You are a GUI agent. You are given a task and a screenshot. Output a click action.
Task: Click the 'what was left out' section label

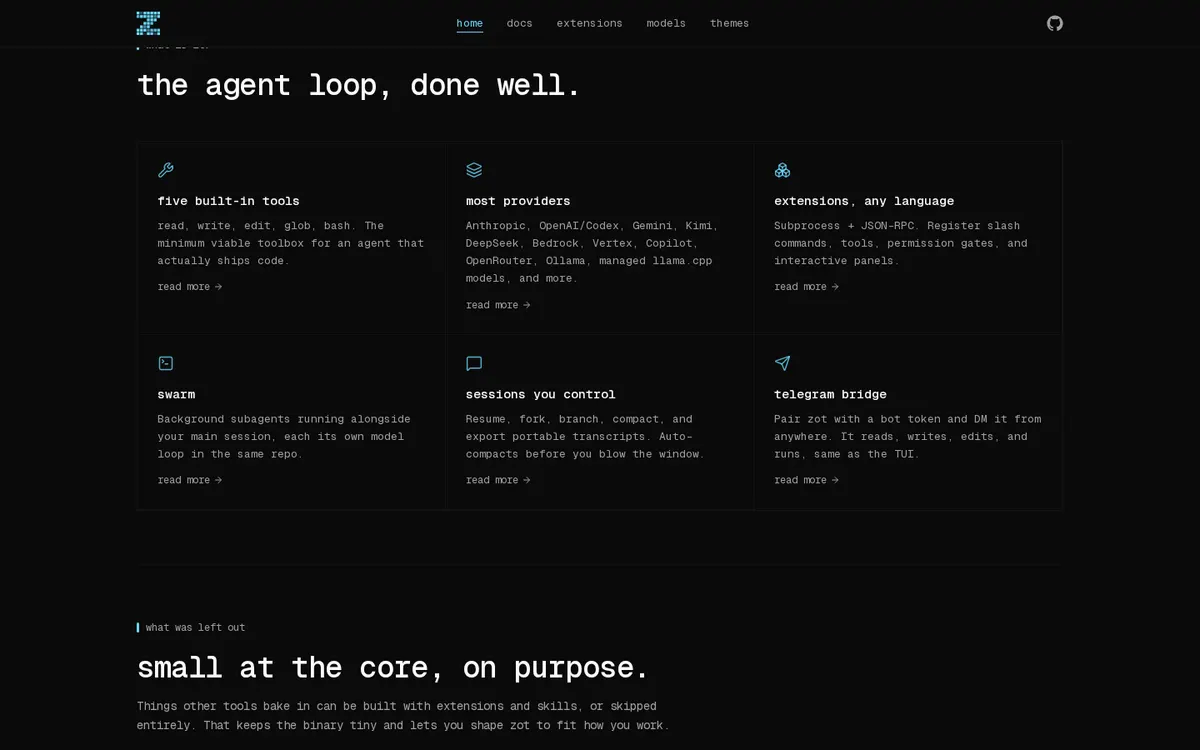195,628
